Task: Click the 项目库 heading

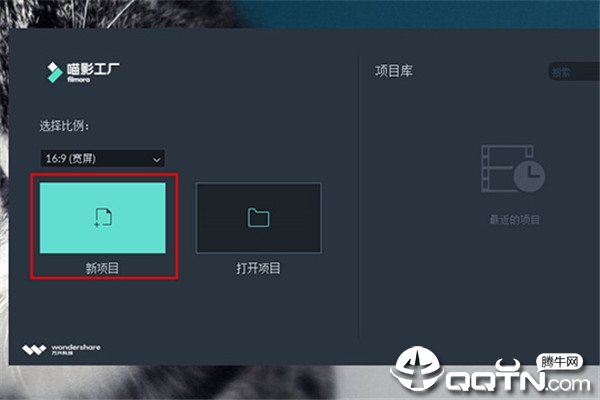Action: [394, 71]
